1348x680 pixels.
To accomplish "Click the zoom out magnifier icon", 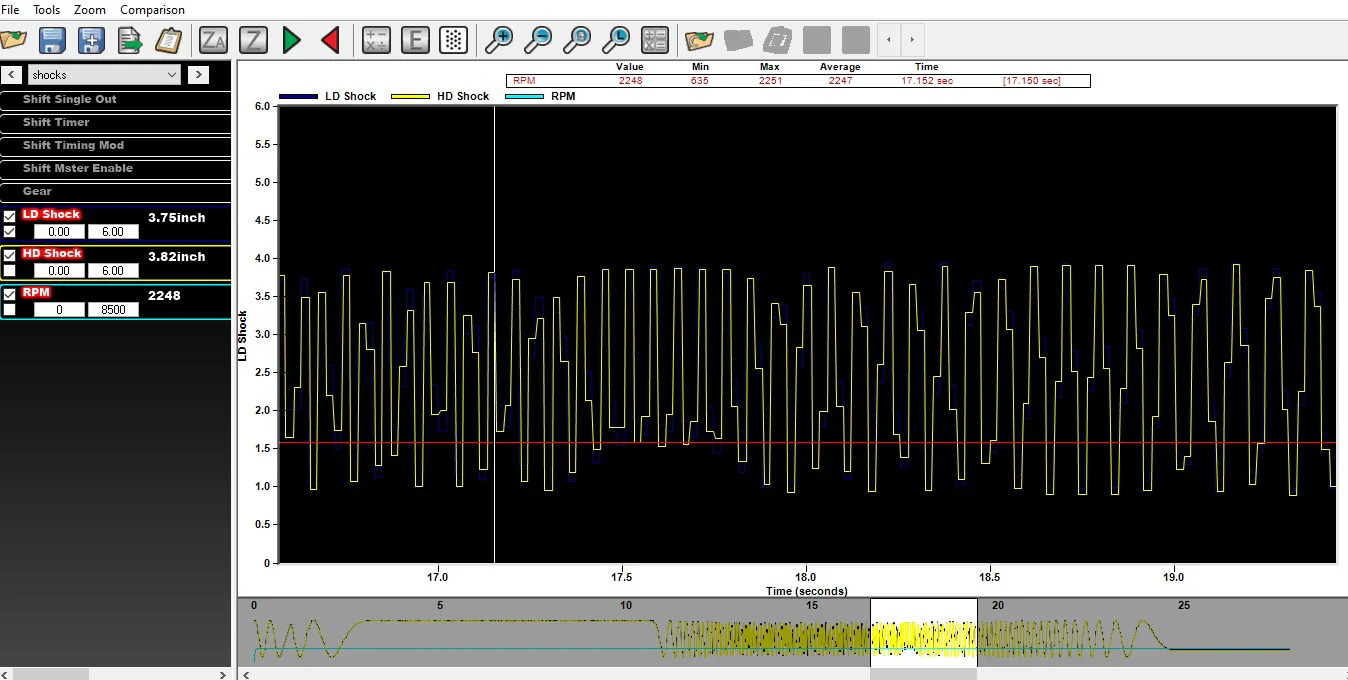I will (x=538, y=40).
